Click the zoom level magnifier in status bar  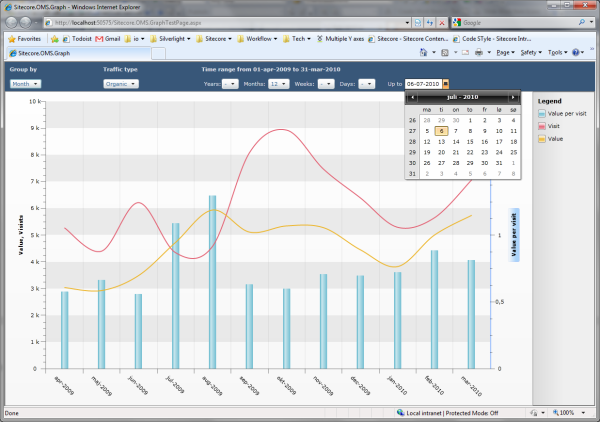coord(556,412)
